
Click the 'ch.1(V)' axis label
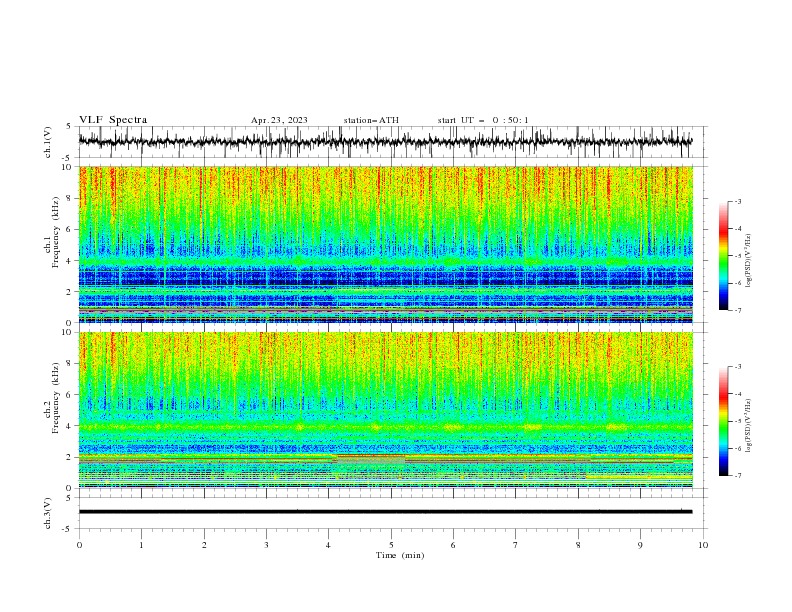[48, 142]
